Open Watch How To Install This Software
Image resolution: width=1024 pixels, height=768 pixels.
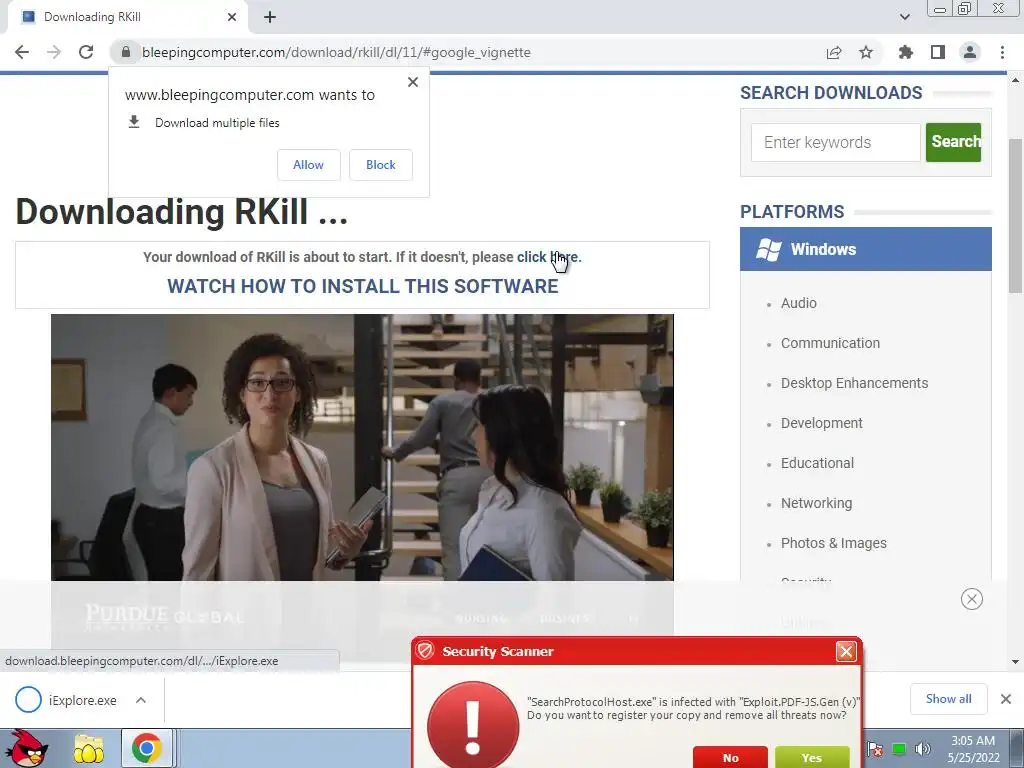tap(362, 286)
